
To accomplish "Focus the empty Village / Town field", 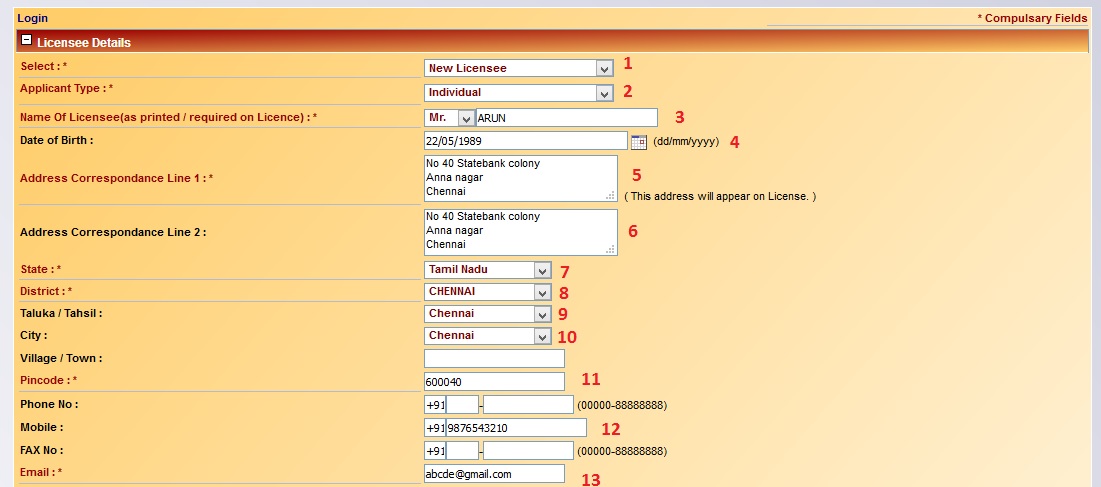I will [494, 358].
